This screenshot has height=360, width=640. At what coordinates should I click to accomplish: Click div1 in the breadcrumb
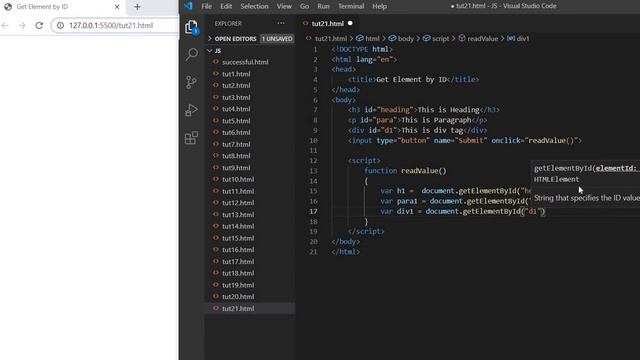point(523,39)
